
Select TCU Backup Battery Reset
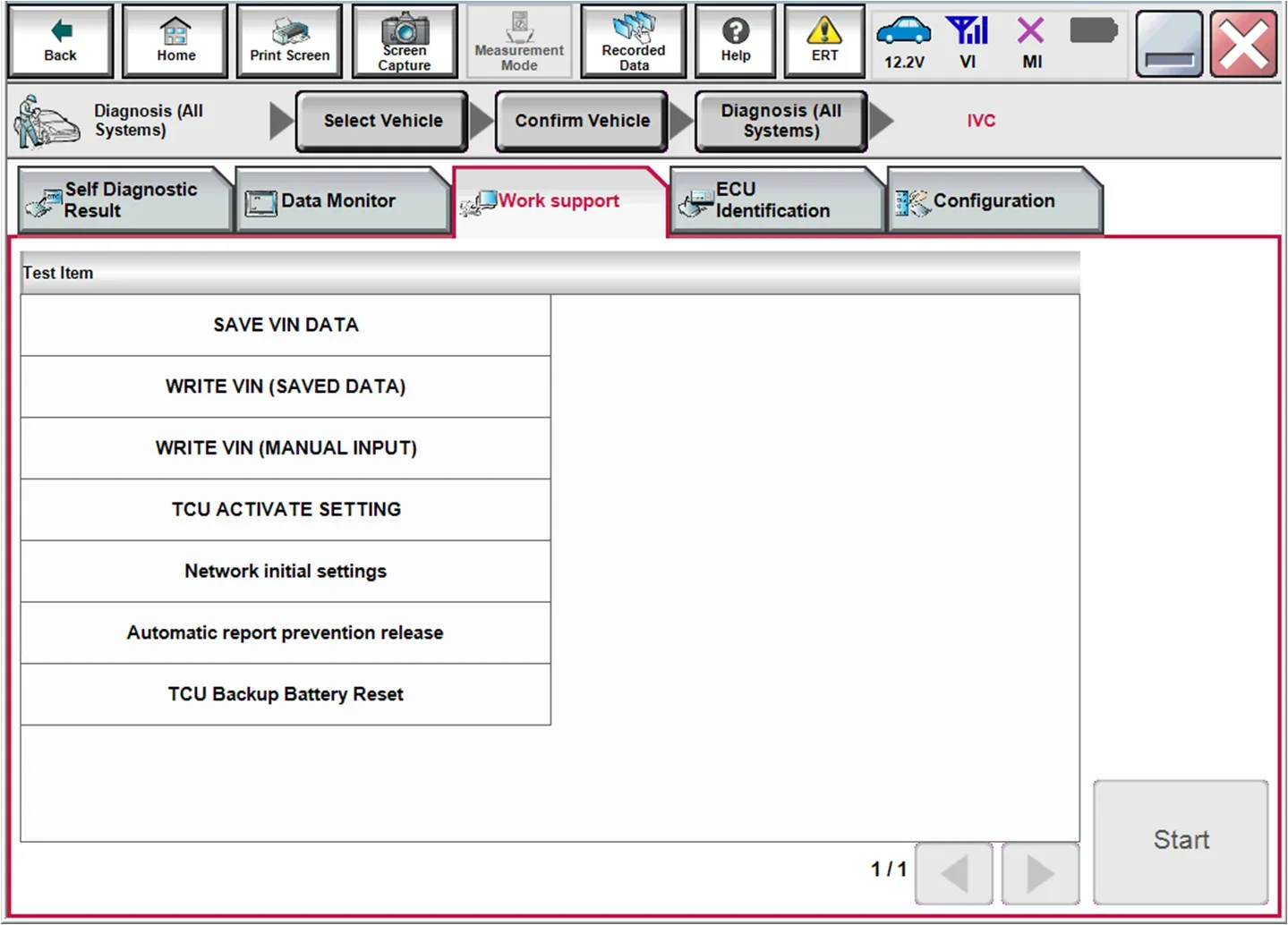286,694
